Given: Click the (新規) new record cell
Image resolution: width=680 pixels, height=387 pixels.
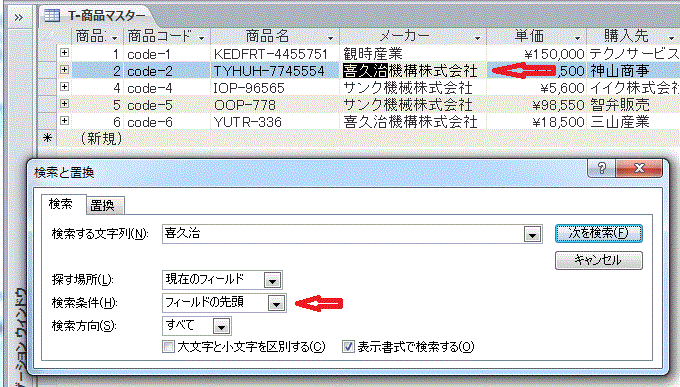Looking at the screenshot, I should click(x=98, y=138).
